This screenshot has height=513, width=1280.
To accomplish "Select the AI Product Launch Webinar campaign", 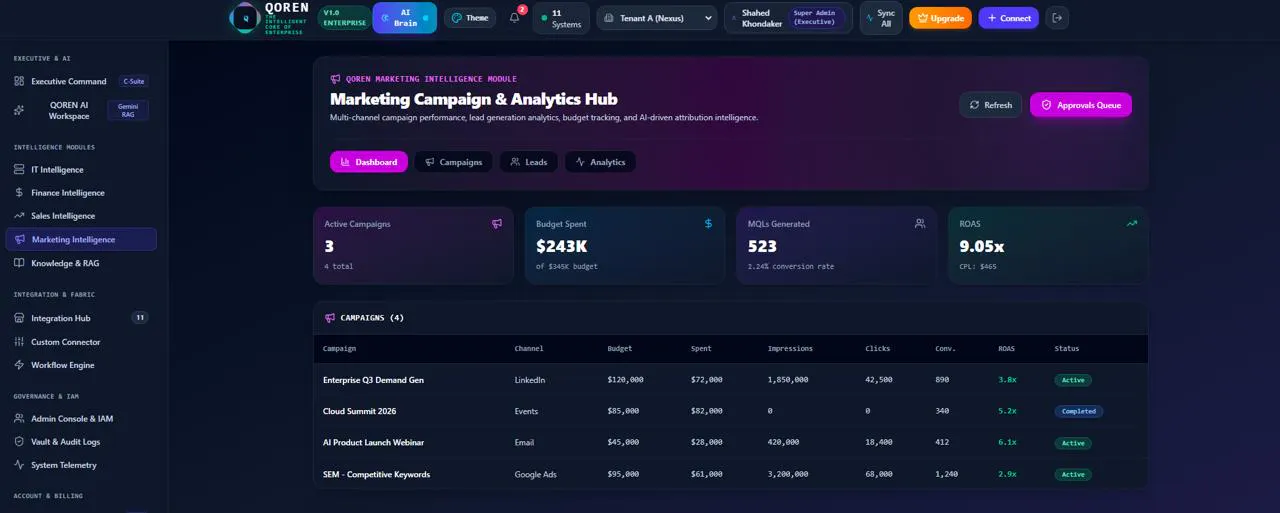I will point(730,443).
